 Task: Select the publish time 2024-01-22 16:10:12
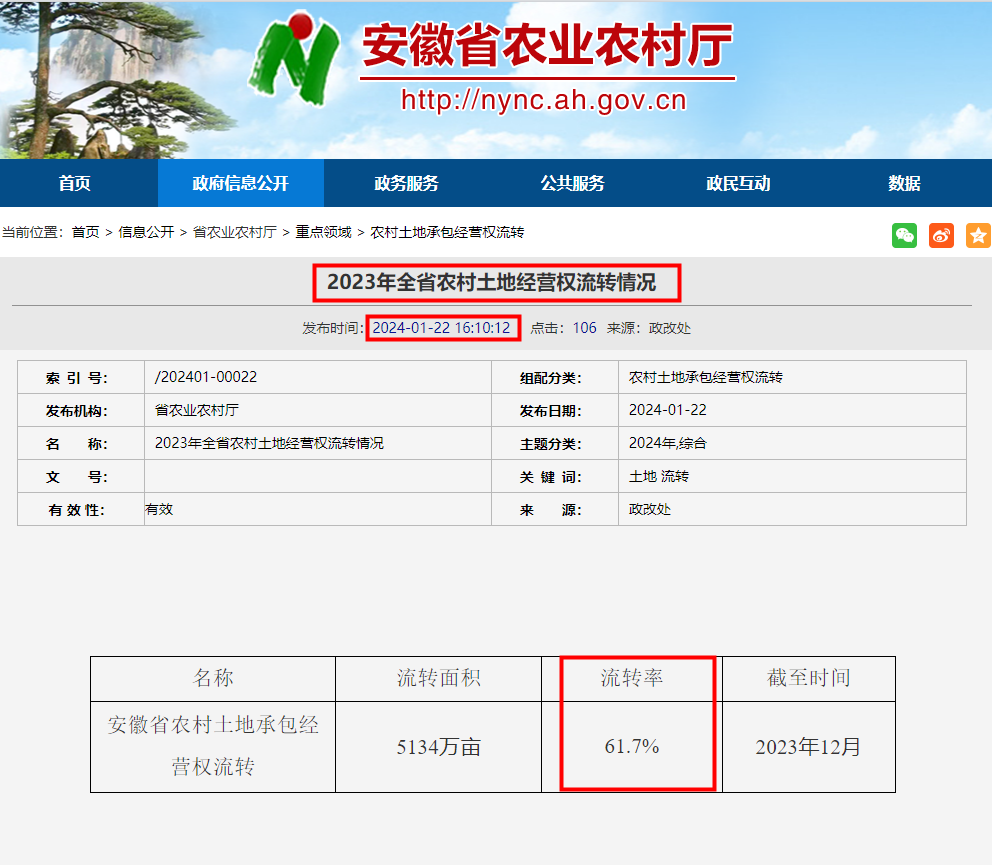pyautogui.click(x=443, y=327)
